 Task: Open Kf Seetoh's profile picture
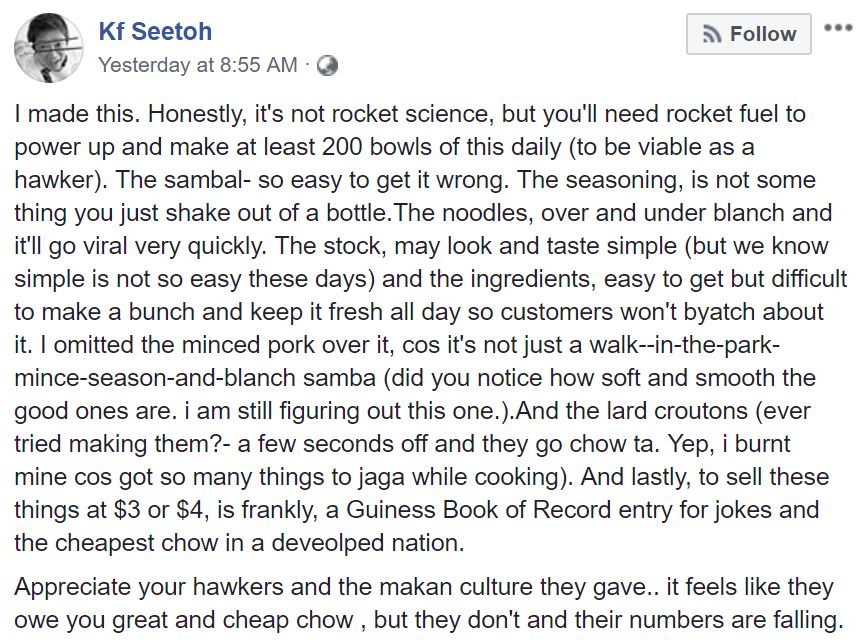(48, 47)
